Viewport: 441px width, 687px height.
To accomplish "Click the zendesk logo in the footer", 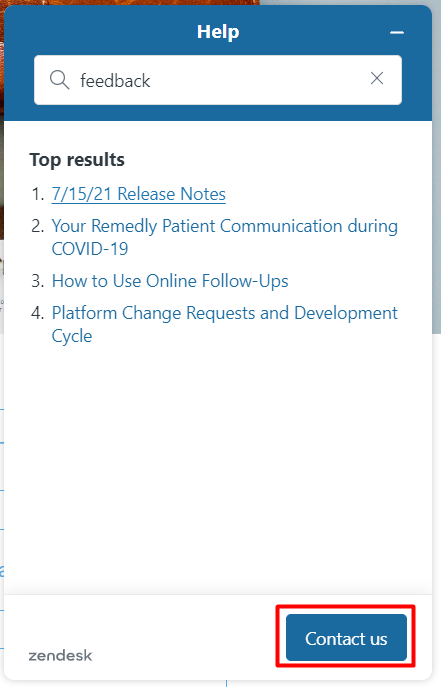I will [x=60, y=655].
